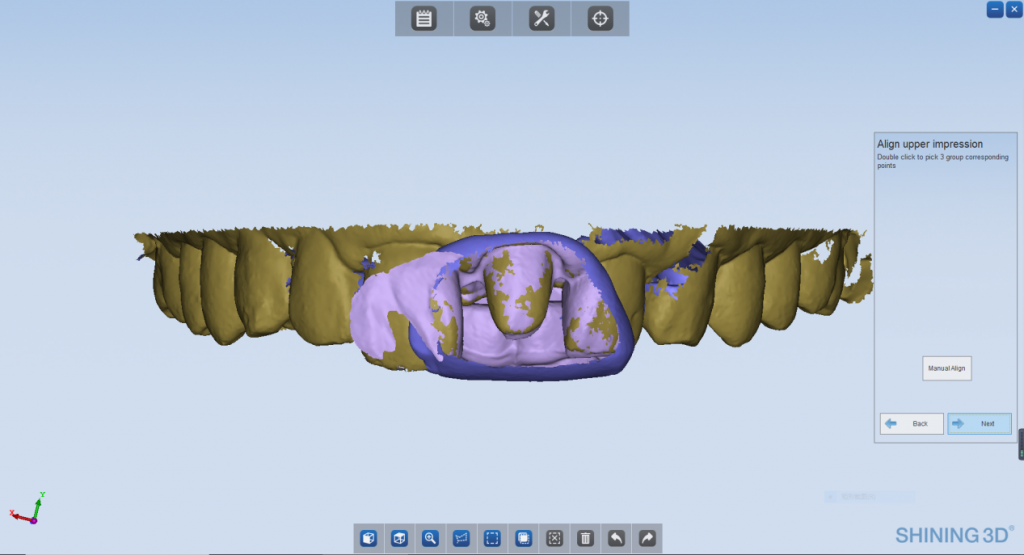Click the Manual Align button
Viewport: 1024px width, 555px height.
tap(946, 368)
